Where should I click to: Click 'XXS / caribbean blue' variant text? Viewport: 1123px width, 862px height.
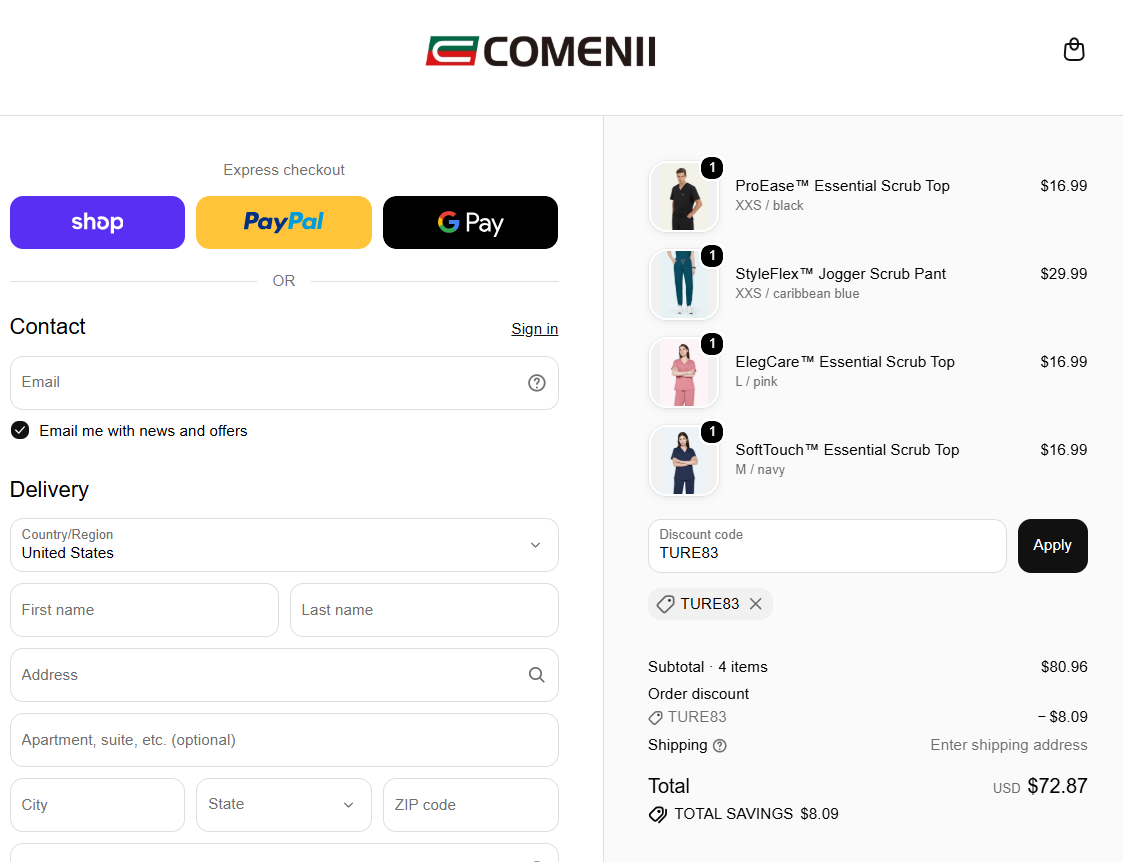797,294
